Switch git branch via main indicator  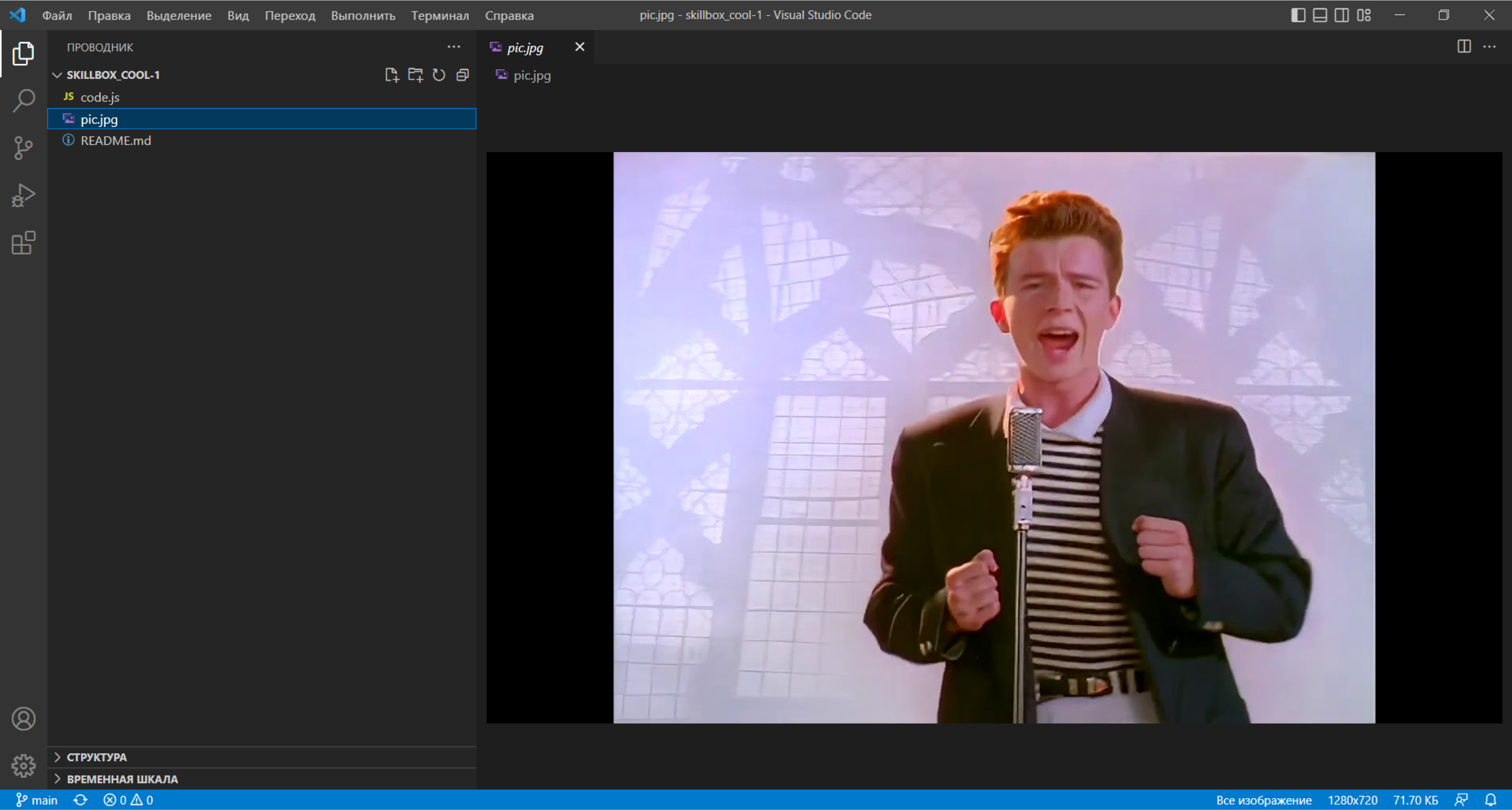[x=37, y=800]
